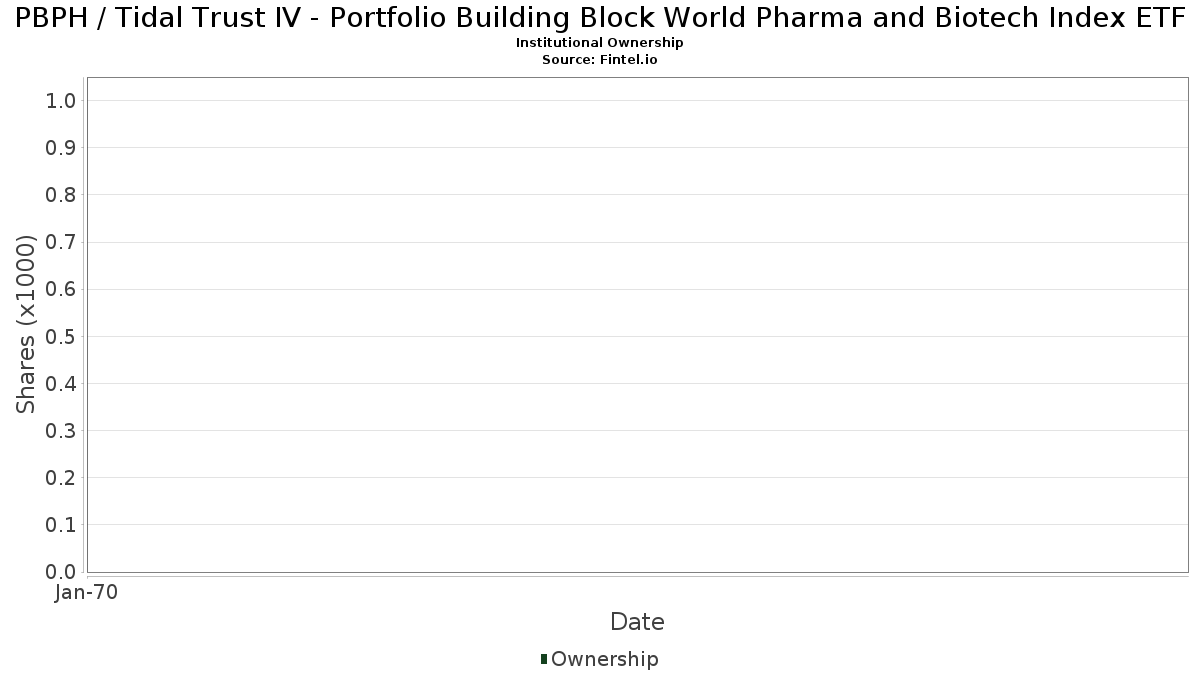Click the Date x-axis title

637,622
